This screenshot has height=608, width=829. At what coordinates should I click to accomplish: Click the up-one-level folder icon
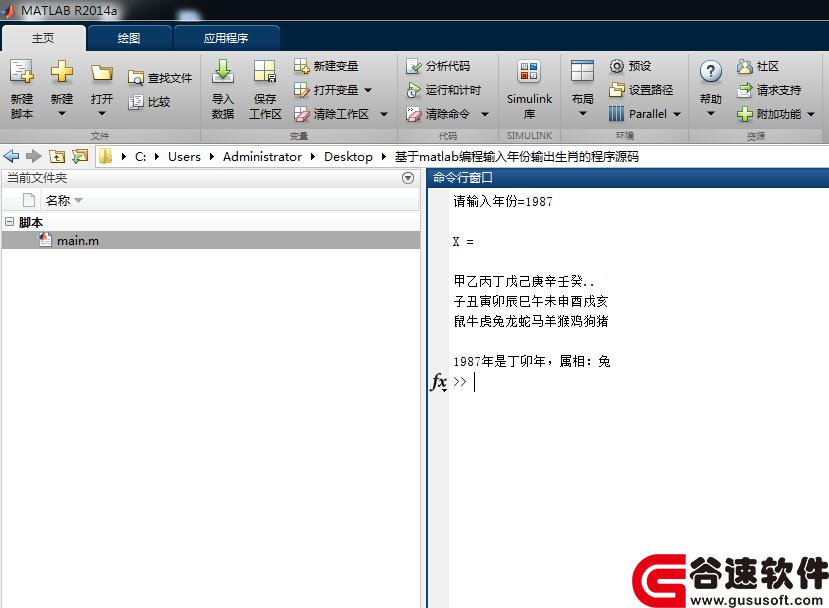point(57,156)
